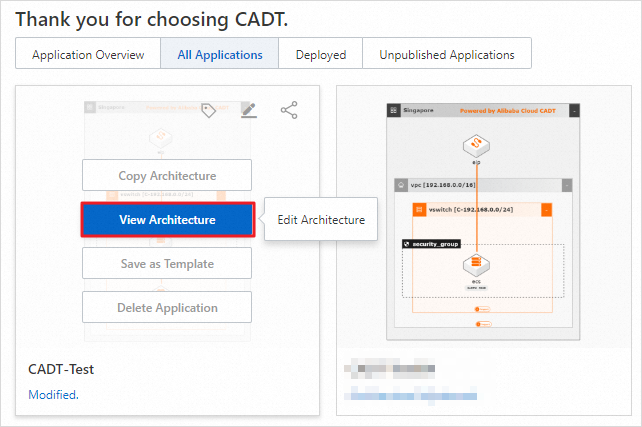This screenshot has width=642, height=427.
Task: Click the Delete Application button
Action: [x=167, y=307]
